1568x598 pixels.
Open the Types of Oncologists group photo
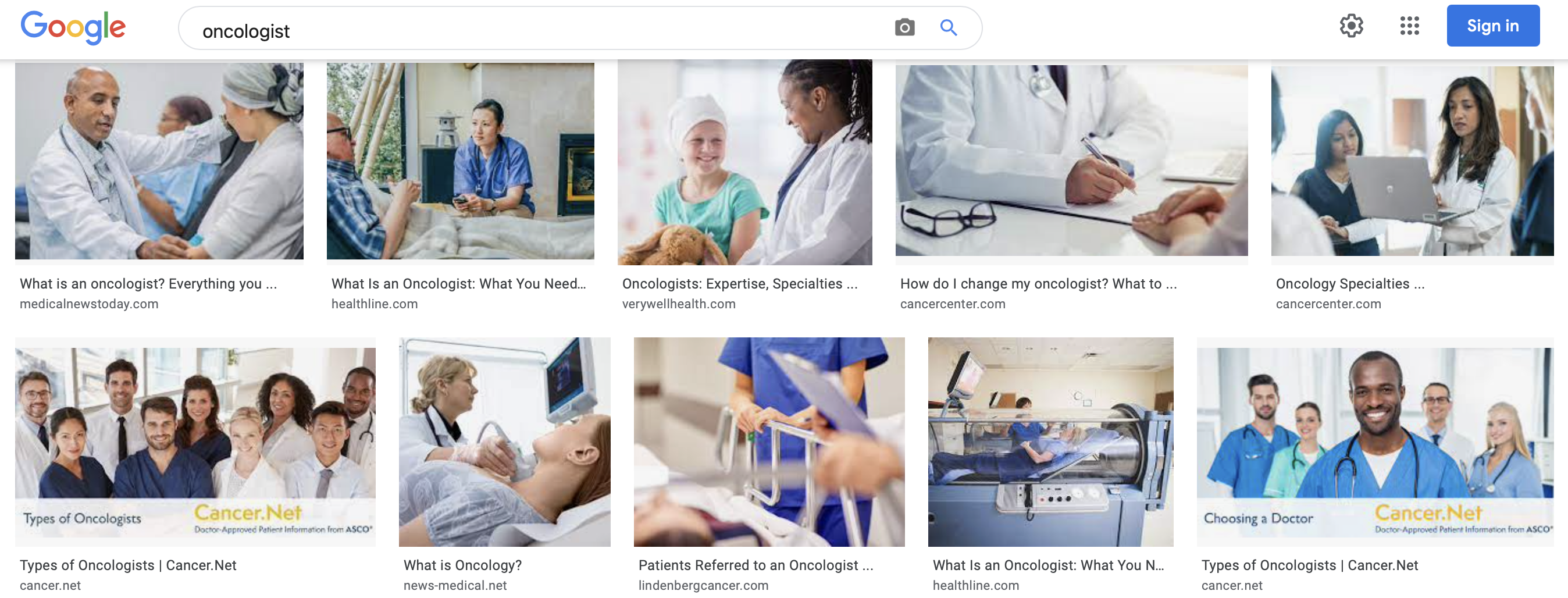click(x=195, y=442)
